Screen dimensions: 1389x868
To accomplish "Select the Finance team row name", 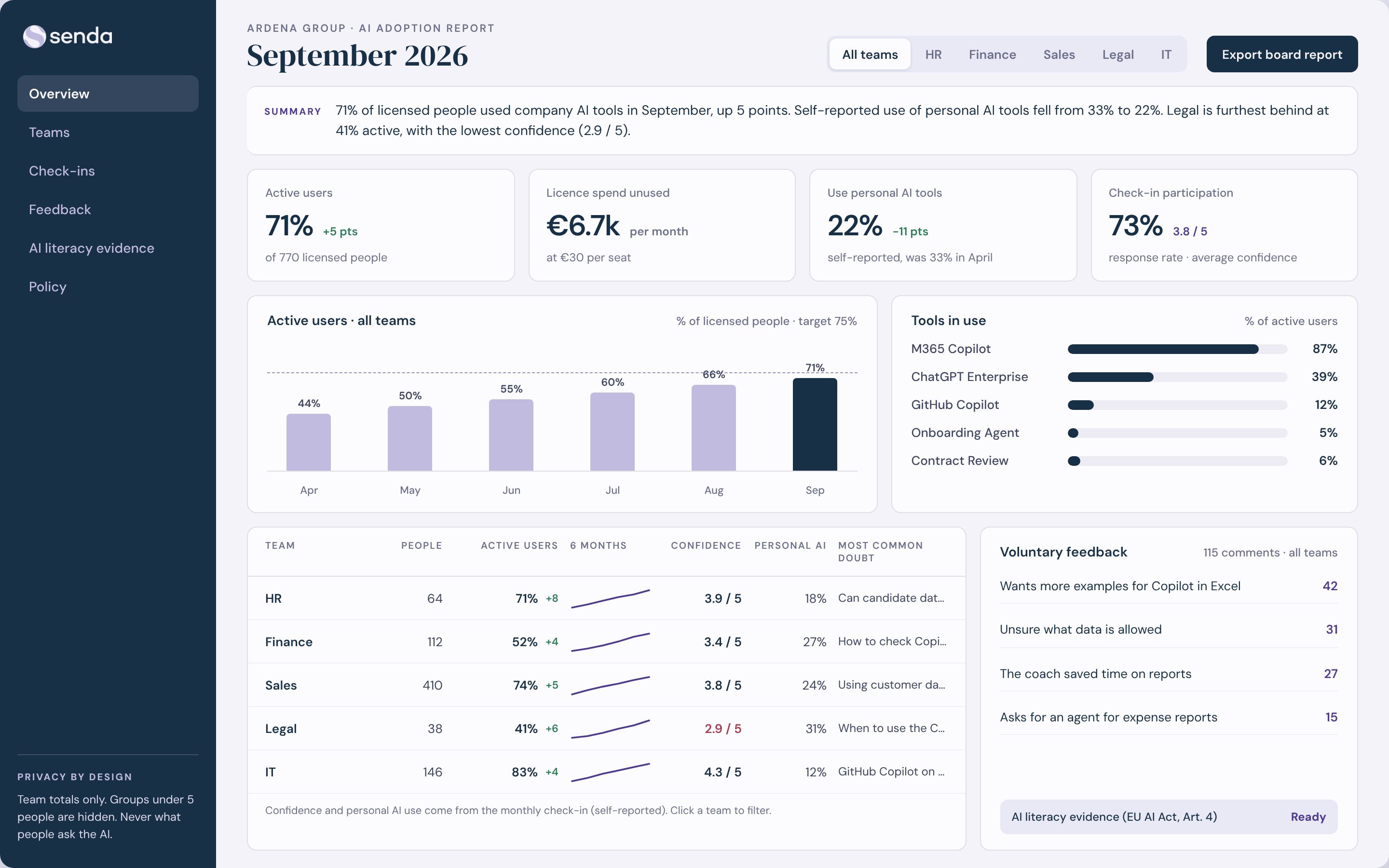I will 289,642.
